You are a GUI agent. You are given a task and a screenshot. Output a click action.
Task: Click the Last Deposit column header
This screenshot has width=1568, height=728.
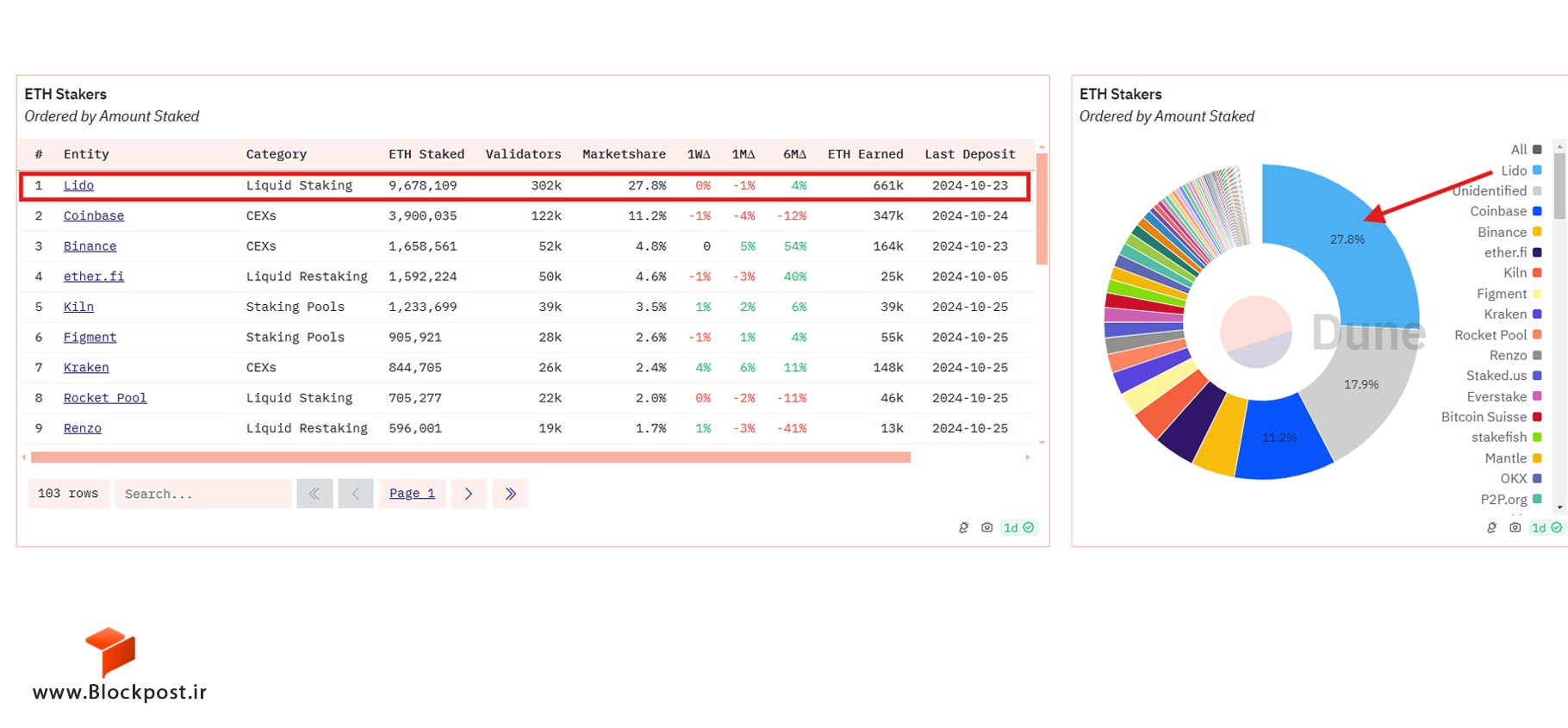(x=970, y=154)
